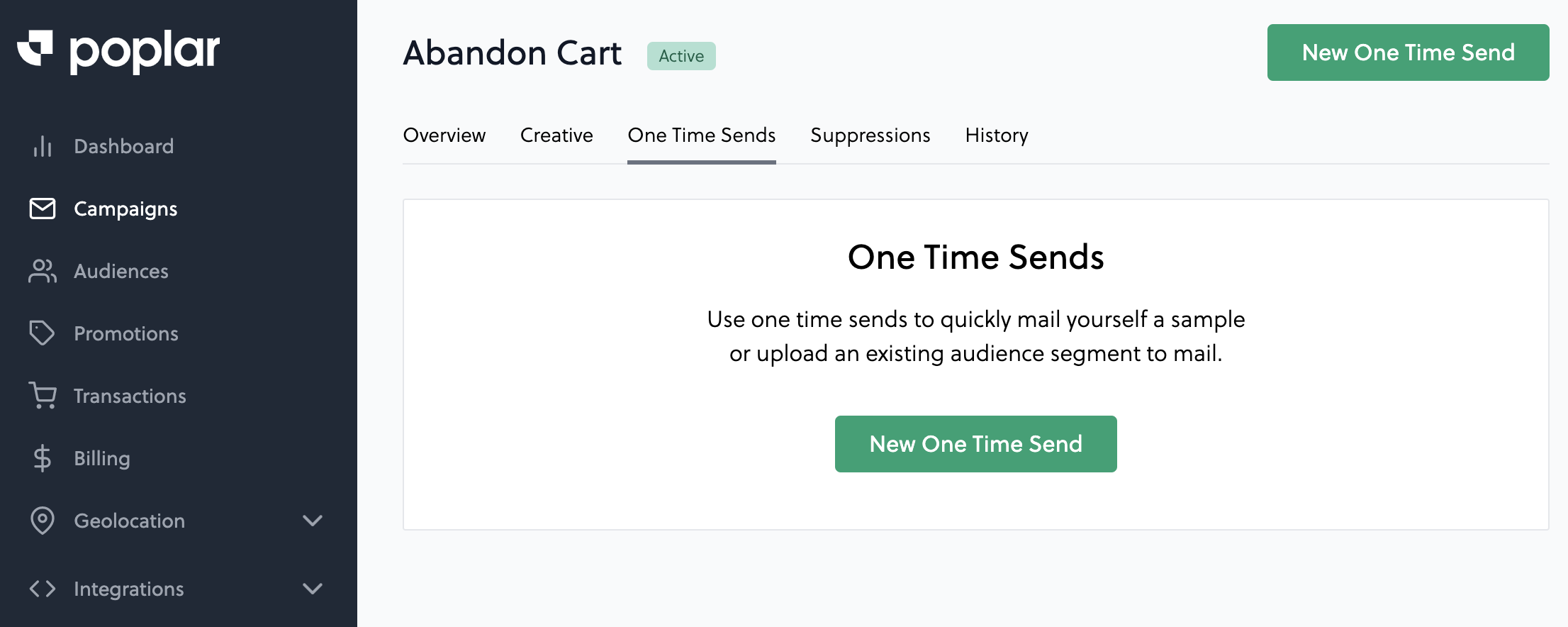Go to the Suppressions tab
The width and height of the screenshot is (1568, 627).
[x=870, y=135]
